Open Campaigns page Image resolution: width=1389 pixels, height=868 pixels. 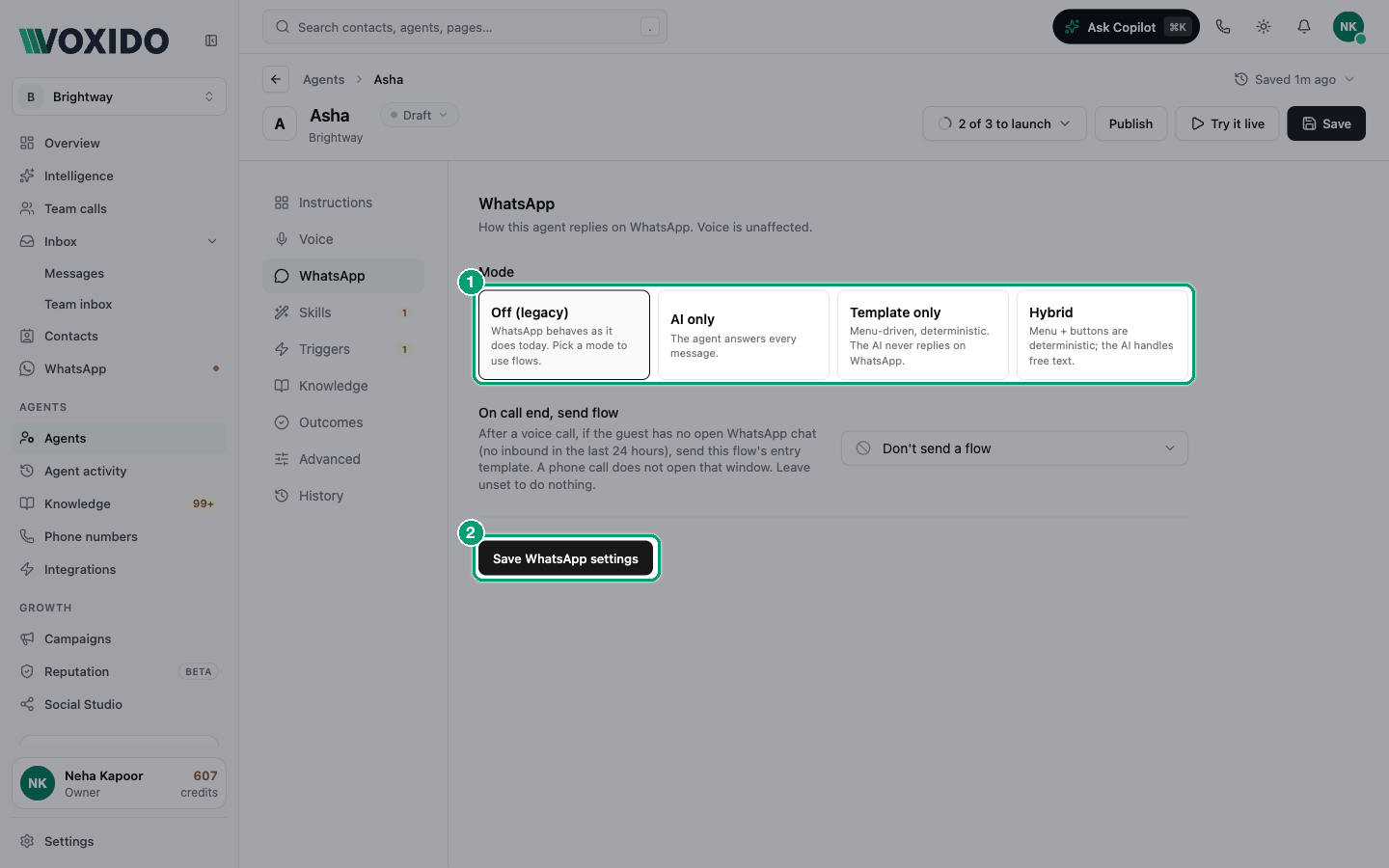119,638
